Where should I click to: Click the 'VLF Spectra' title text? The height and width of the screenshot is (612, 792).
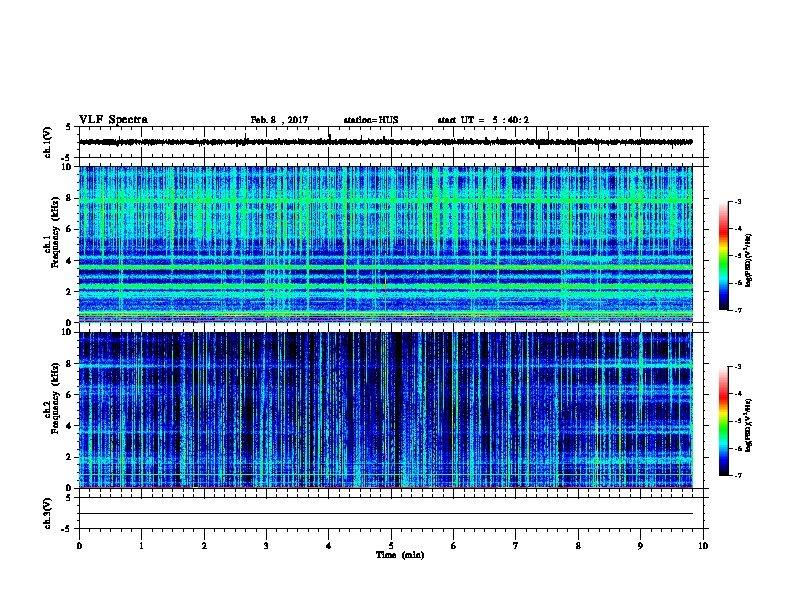click(113, 120)
